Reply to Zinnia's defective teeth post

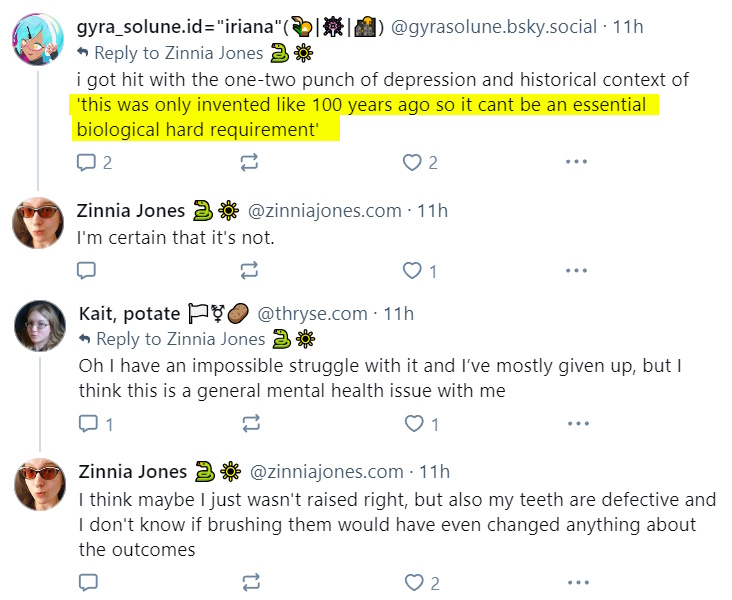tap(88, 582)
